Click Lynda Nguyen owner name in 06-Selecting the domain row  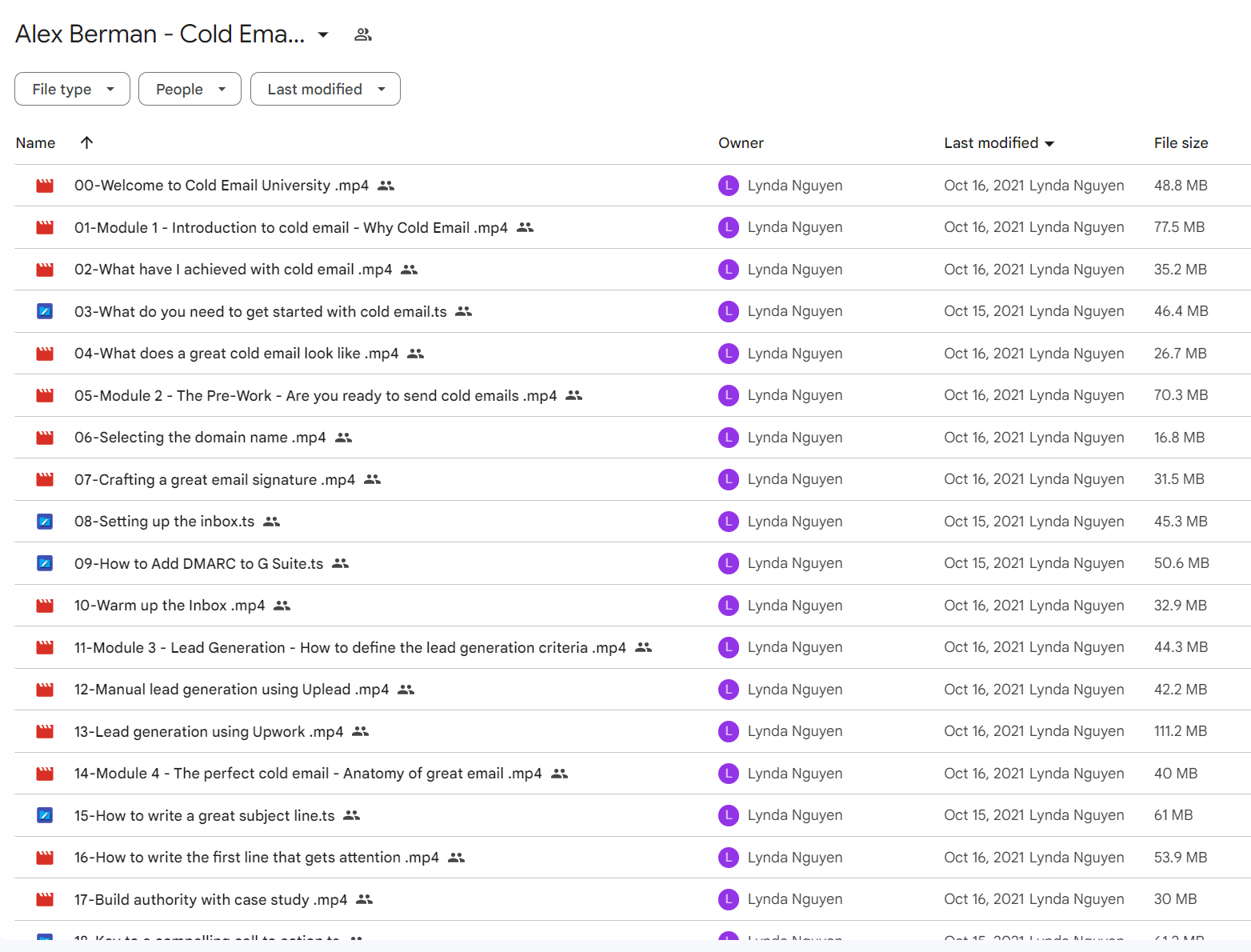(794, 438)
